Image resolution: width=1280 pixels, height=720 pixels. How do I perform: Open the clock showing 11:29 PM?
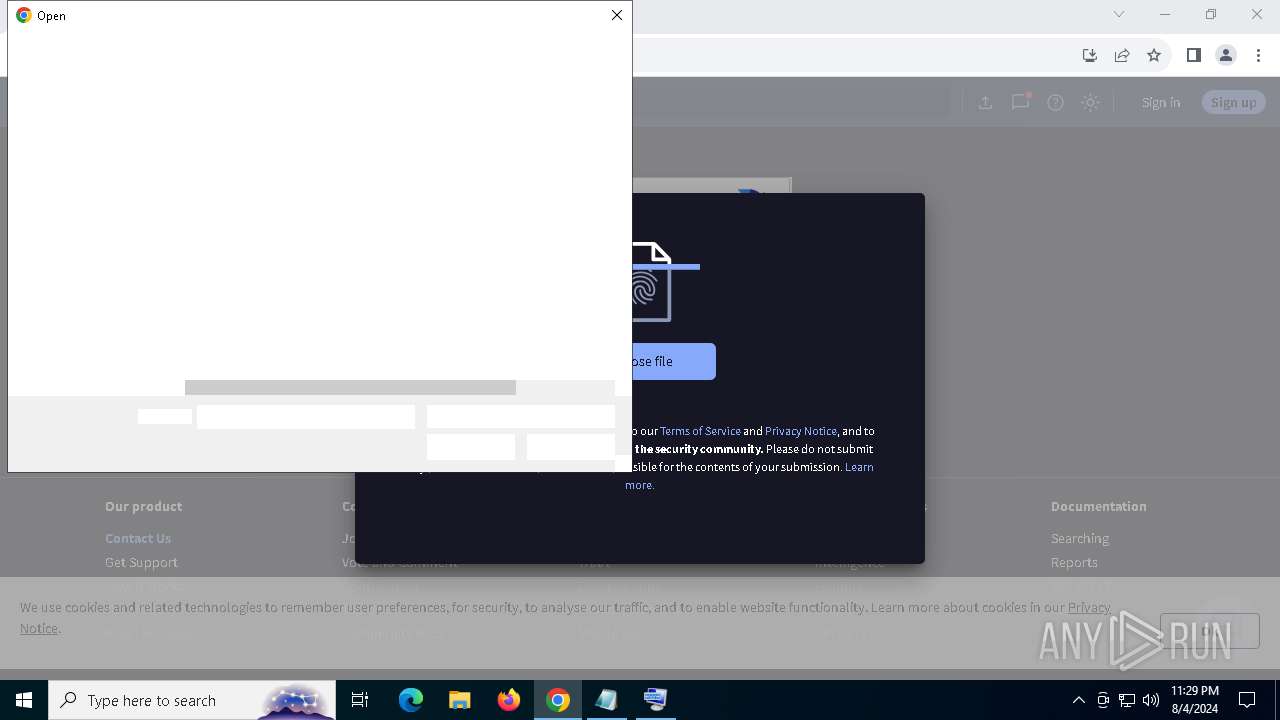pos(1195,700)
